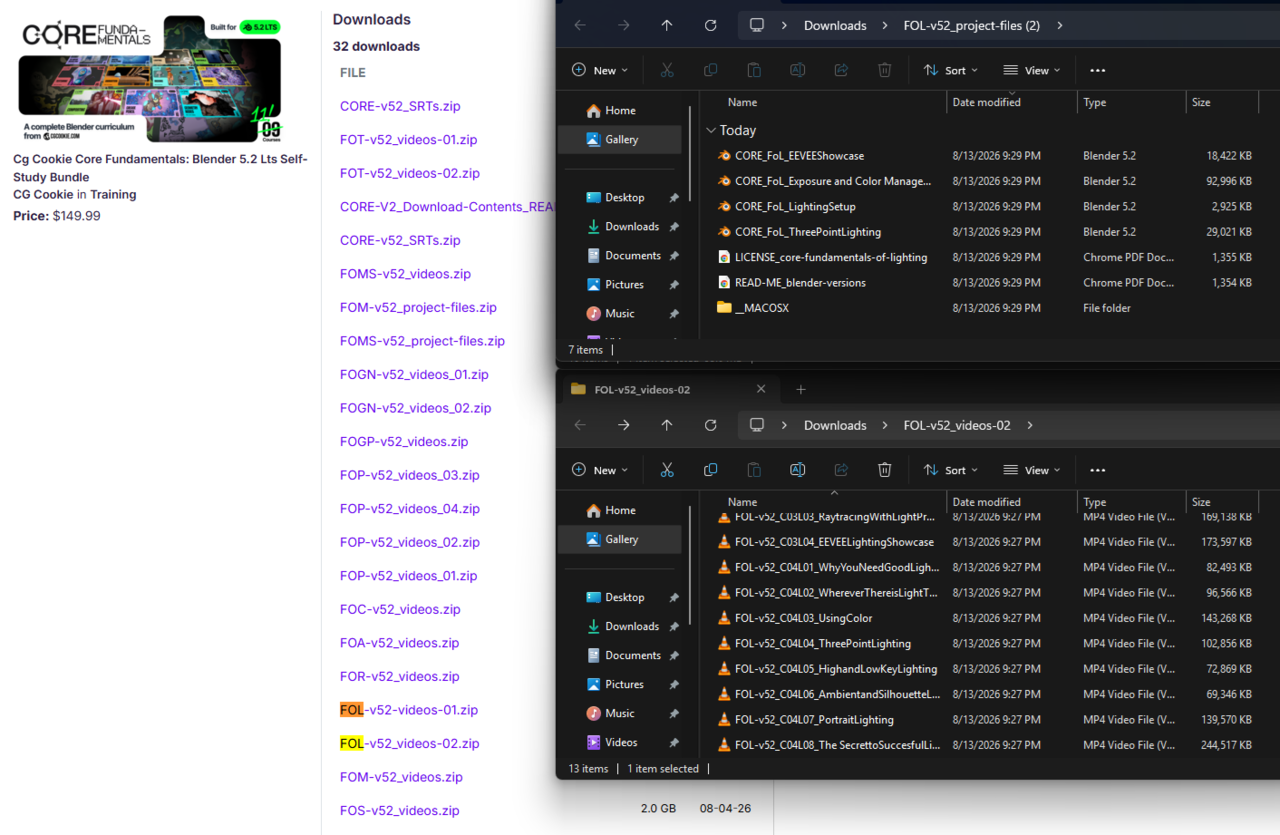Click Share icon in the project-files window toolbar
The width and height of the screenshot is (1280, 835).
tap(841, 70)
